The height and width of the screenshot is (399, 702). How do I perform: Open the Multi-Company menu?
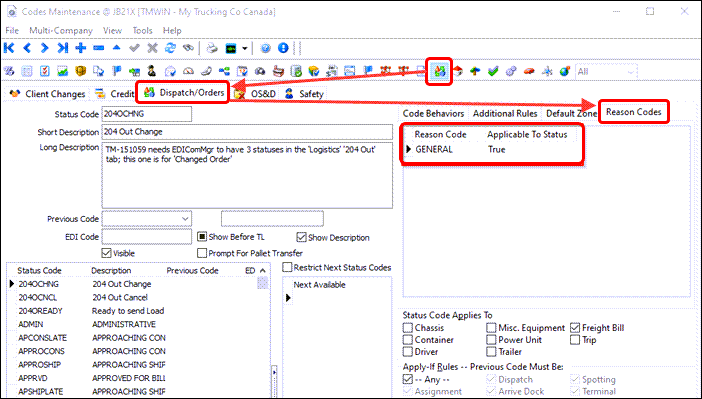click(61, 30)
